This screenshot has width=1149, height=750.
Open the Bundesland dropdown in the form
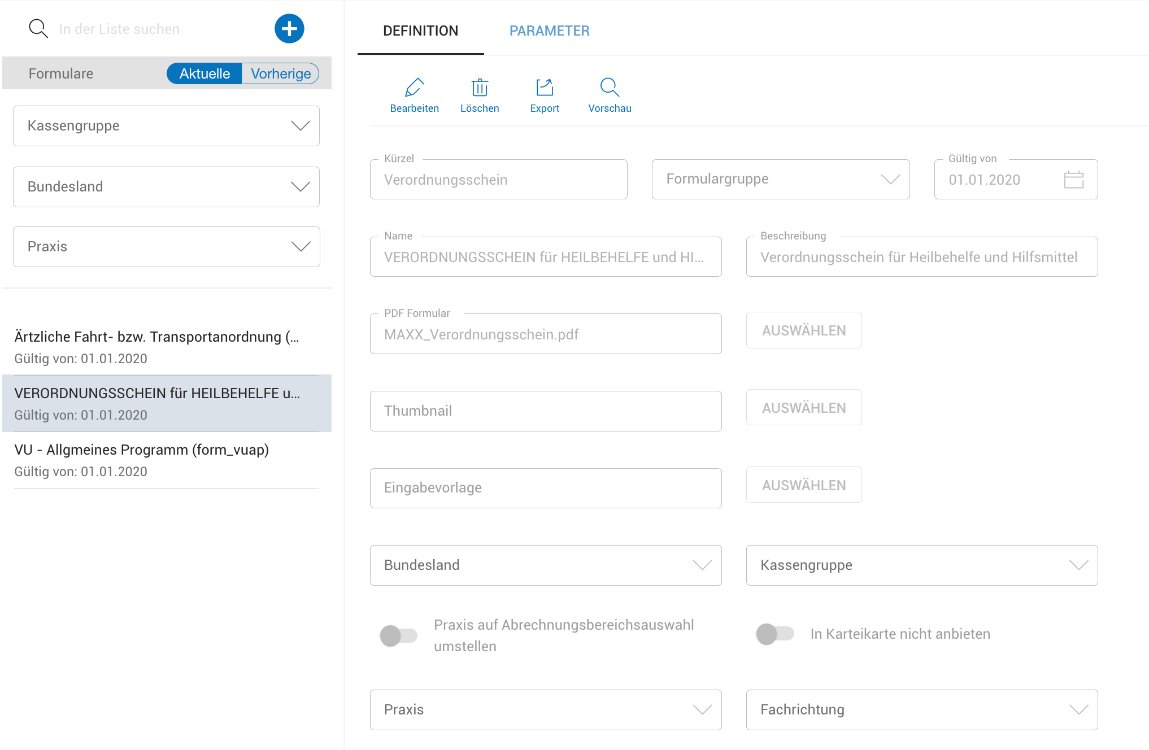[545, 565]
